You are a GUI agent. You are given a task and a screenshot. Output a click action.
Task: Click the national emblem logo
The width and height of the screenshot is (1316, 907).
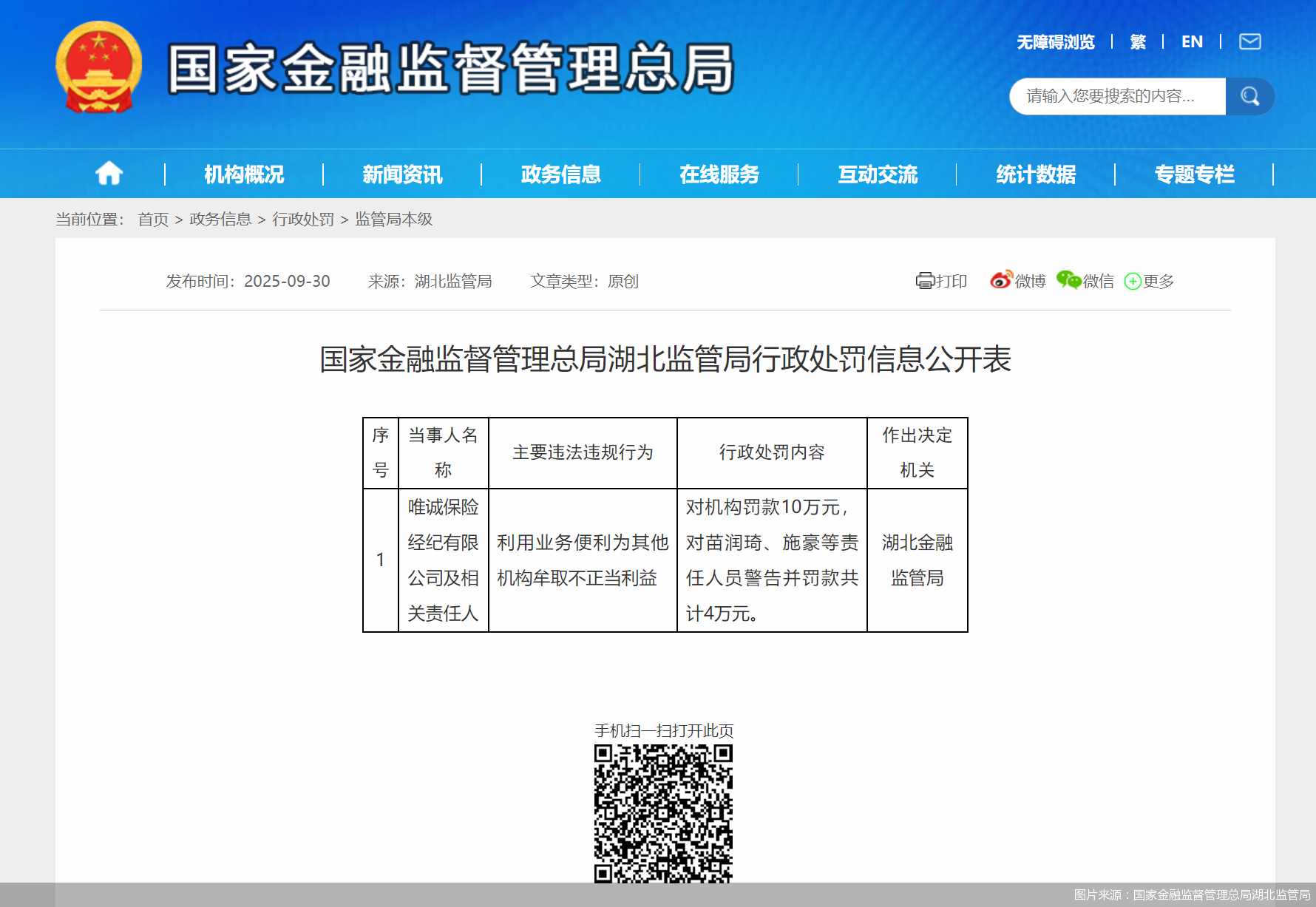(98, 67)
